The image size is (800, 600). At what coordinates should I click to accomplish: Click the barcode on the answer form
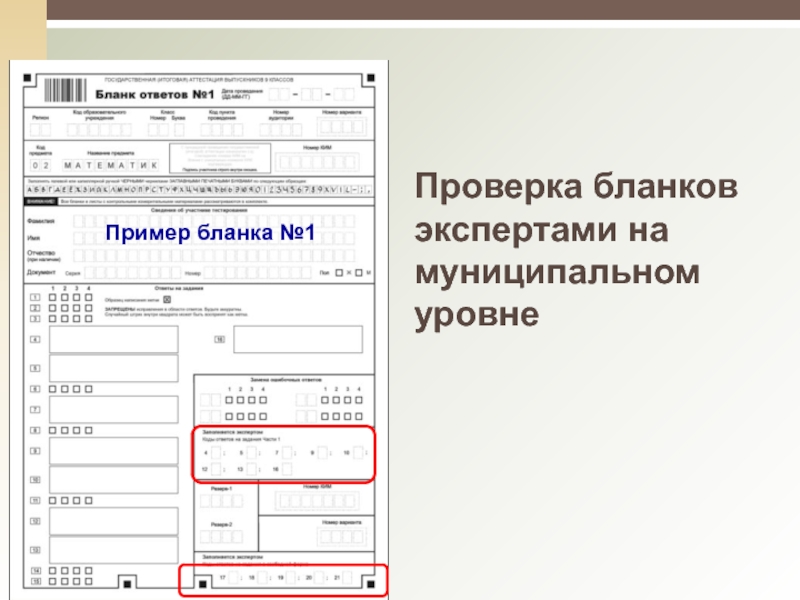pos(65,90)
